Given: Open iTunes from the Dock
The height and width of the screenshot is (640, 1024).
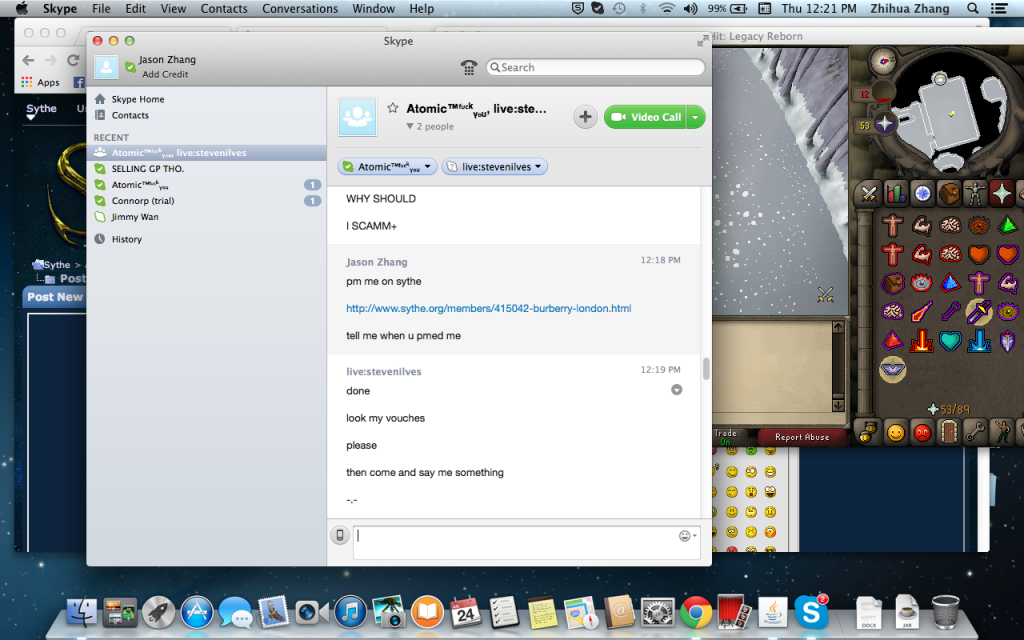Looking at the screenshot, I should click(350, 613).
